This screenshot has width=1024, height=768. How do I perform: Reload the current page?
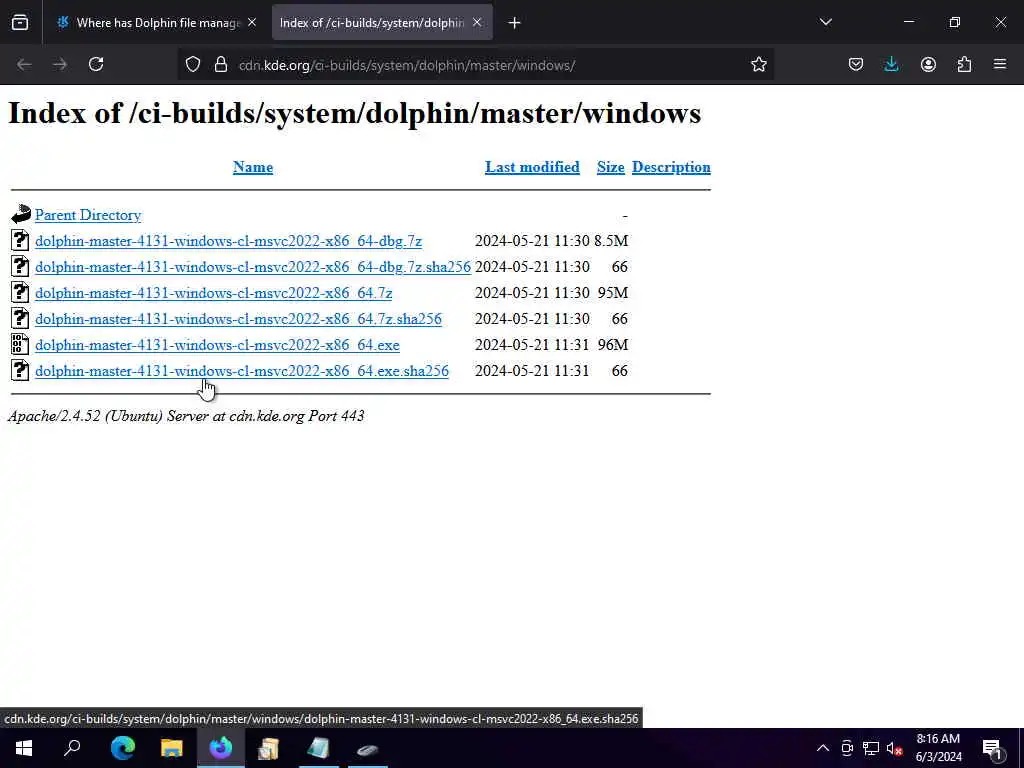tap(96, 65)
